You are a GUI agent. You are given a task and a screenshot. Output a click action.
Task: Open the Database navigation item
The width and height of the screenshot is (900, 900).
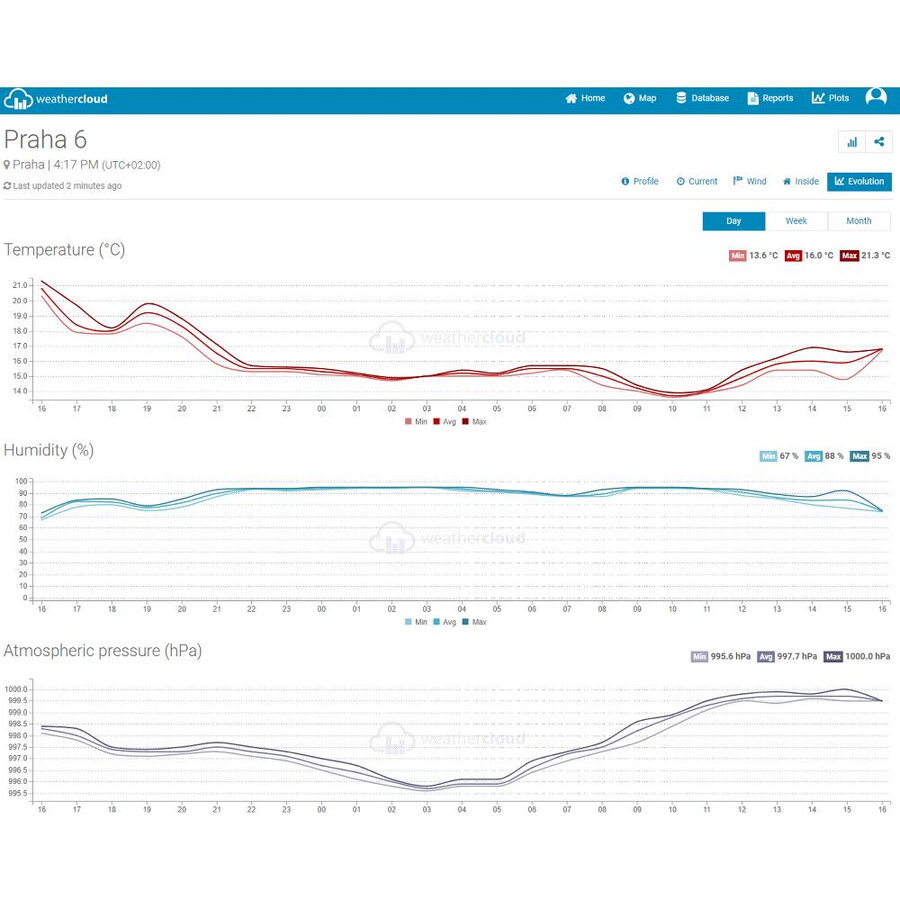(703, 98)
